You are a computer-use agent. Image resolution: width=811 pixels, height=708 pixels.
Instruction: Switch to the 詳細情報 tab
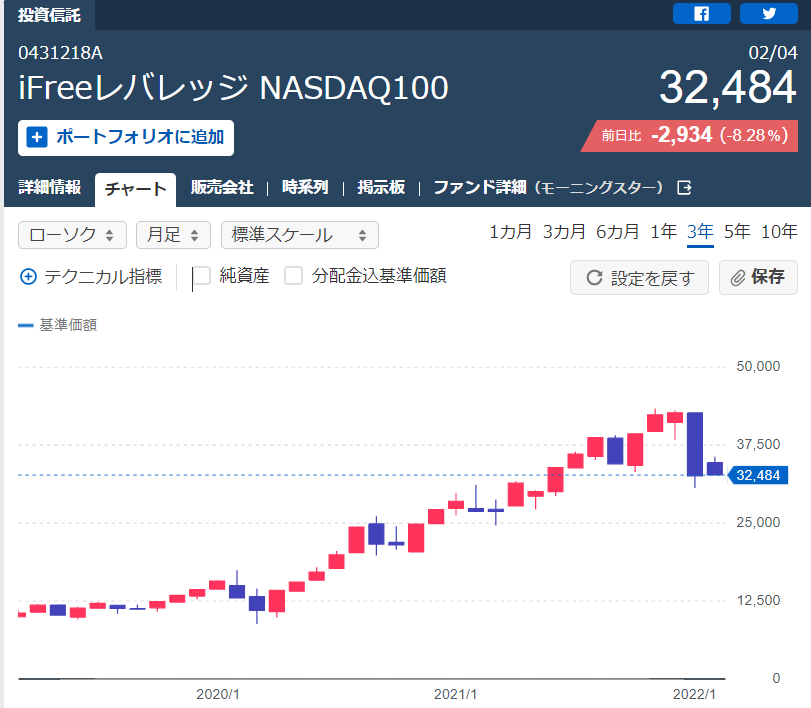[x=50, y=187]
